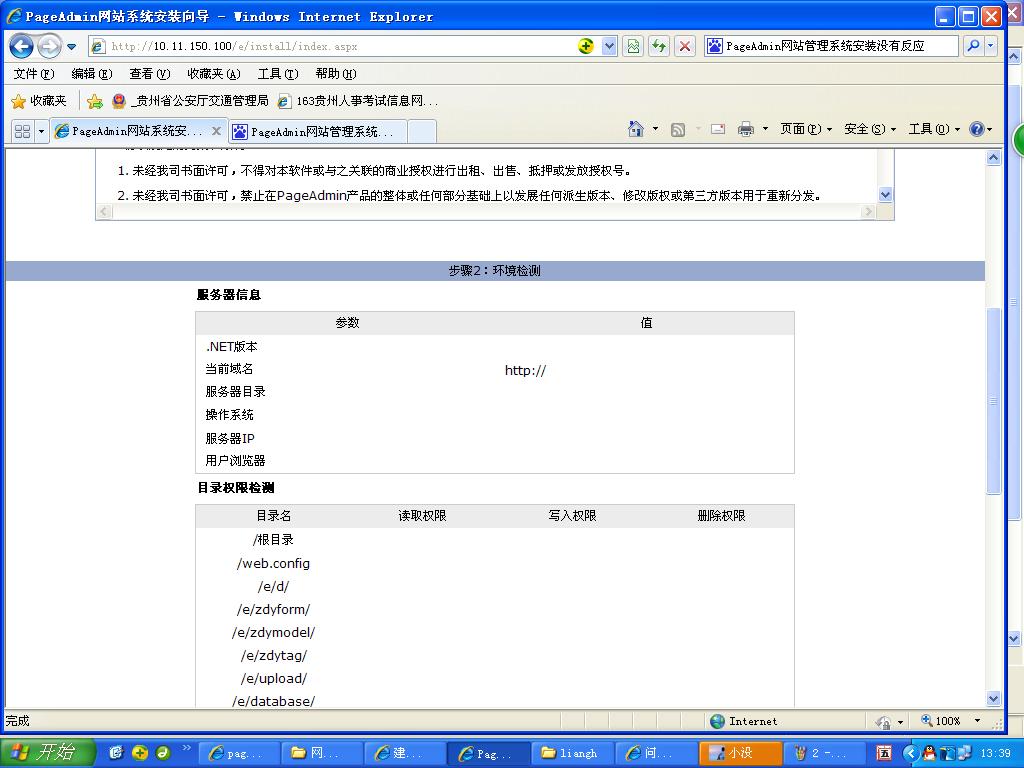Click the license box scroll left arrow
1024x768 pixels.
(x=104, y=212)
